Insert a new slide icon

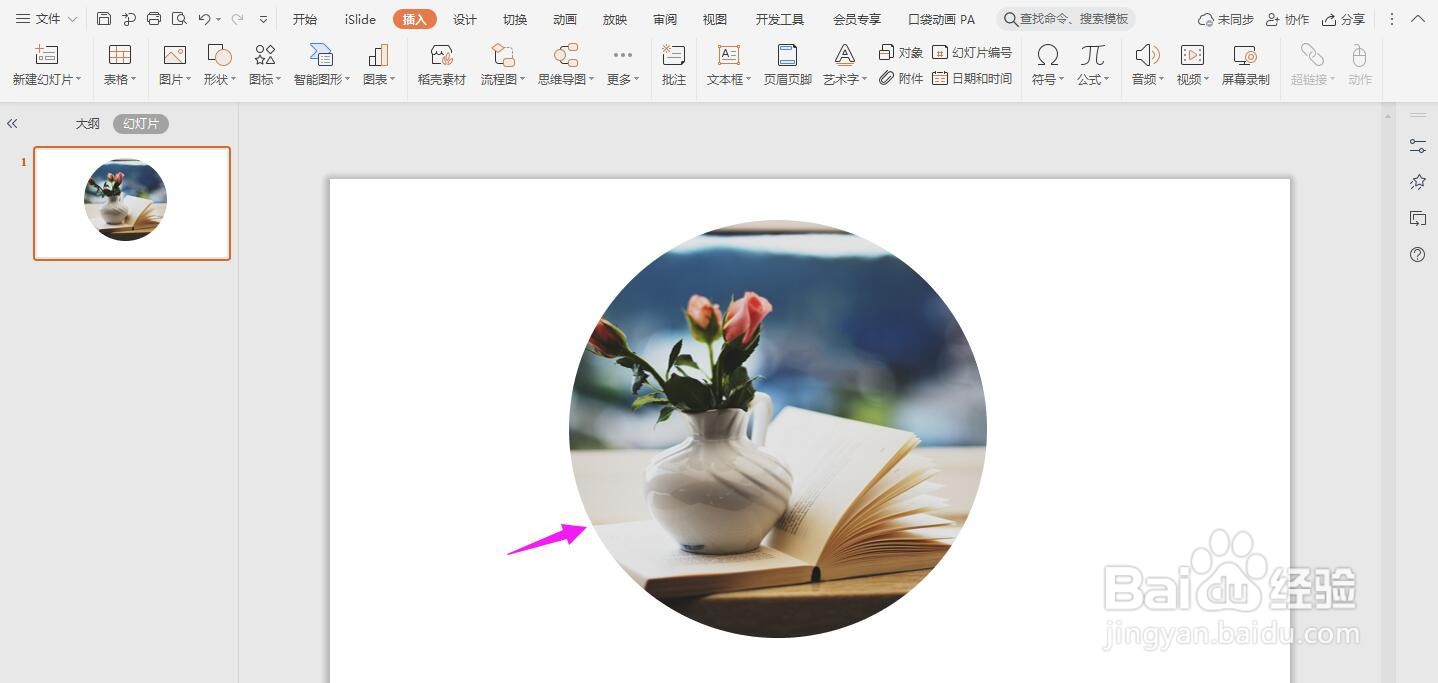tap(46, 55)
